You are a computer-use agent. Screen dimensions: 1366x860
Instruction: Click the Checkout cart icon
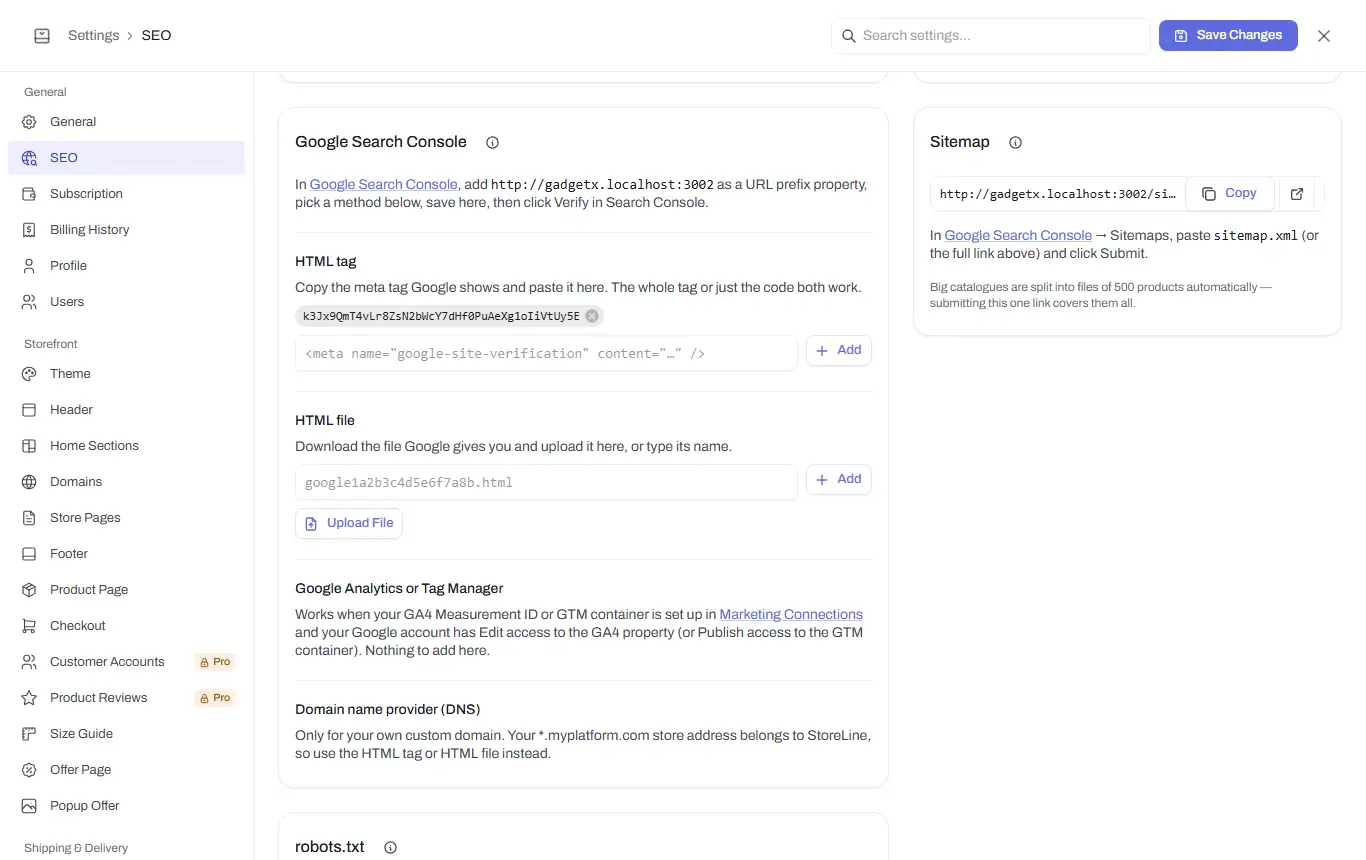click(x=30, y=626)
